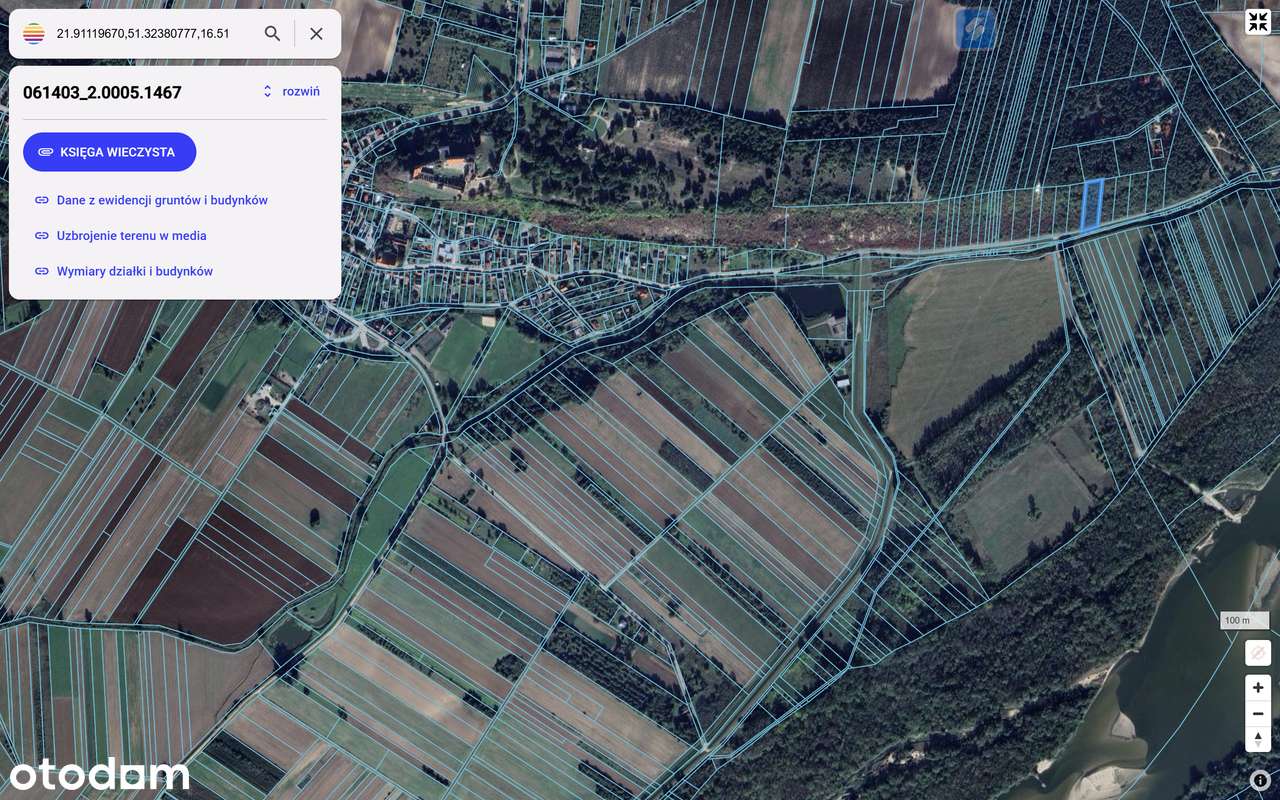The width and height of the screenshot is (1280, 800).
Task: Zoom out using the minus icon
Action: click(1257, 713)
